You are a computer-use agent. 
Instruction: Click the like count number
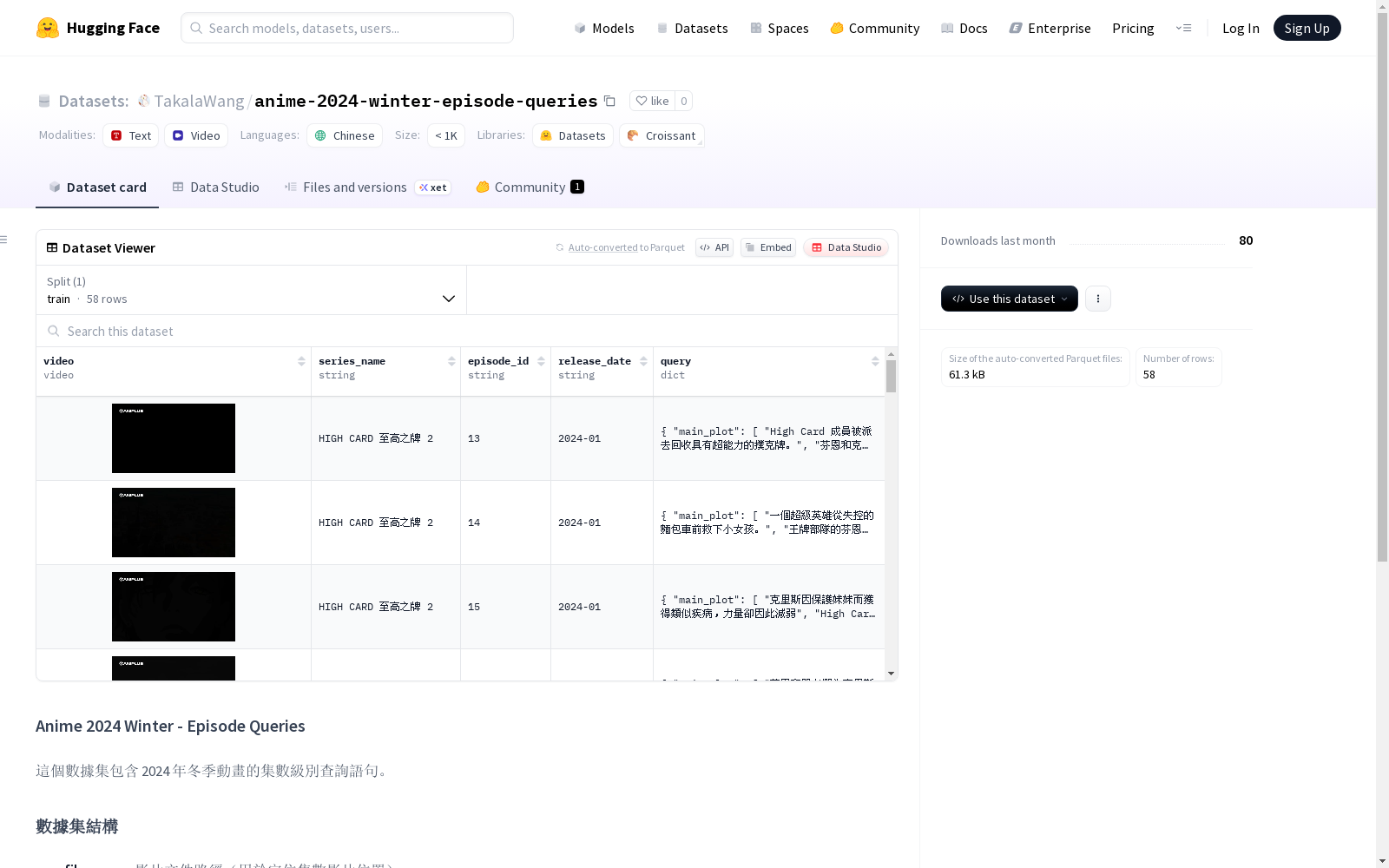point(684,101)
